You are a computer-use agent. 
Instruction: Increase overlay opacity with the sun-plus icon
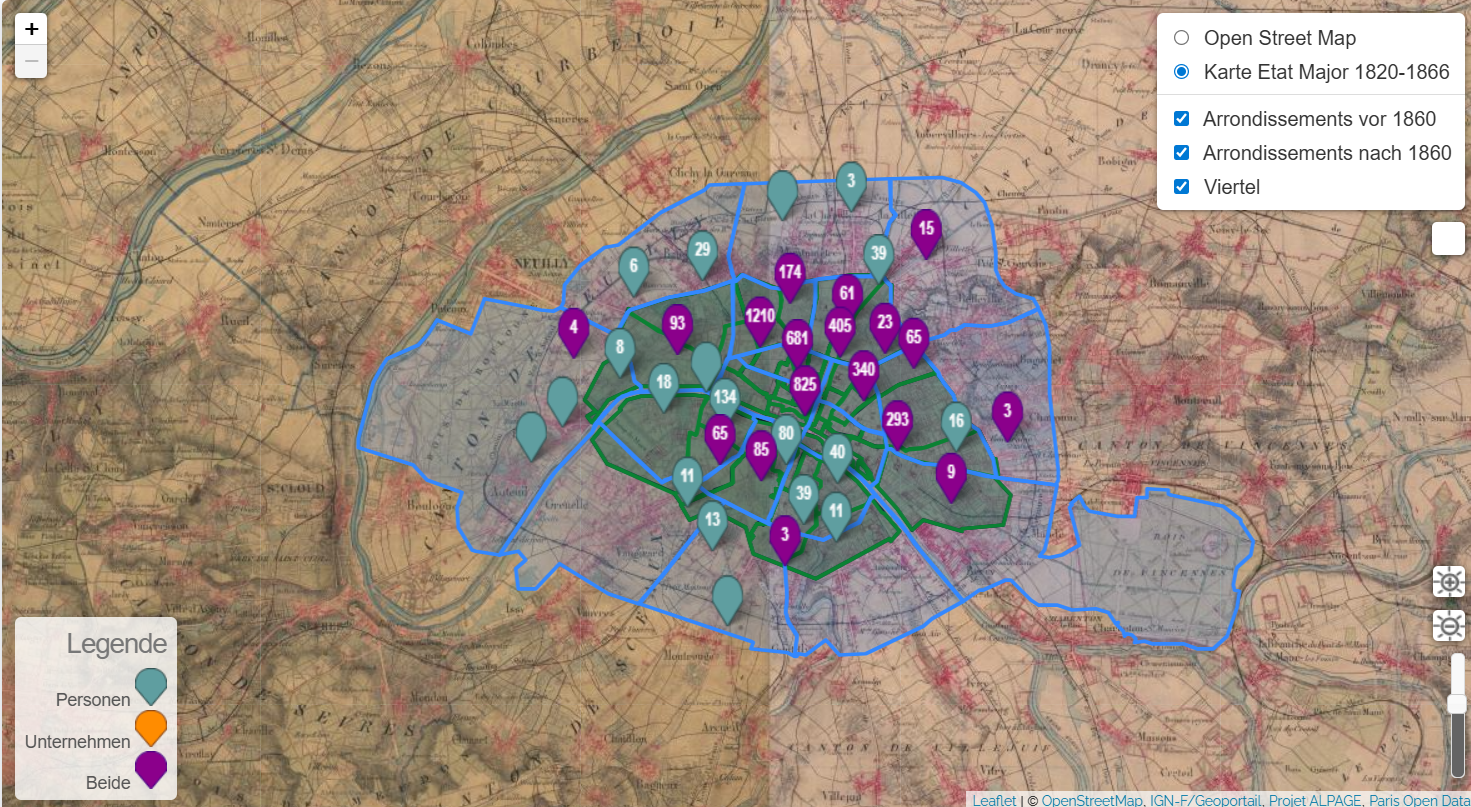[x=1449, y=582]
